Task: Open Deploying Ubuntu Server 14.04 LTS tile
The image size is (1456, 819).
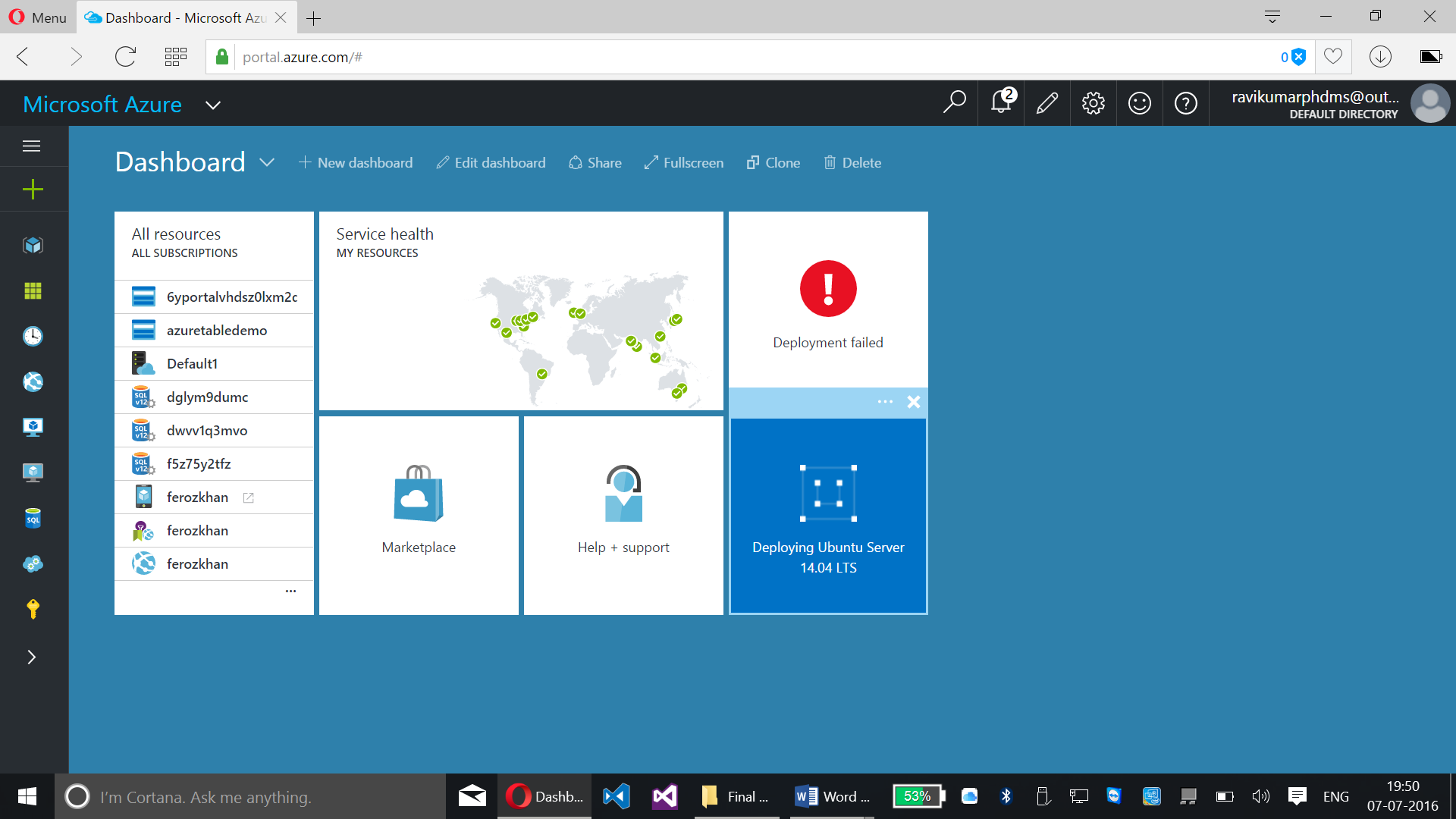Action: pos(828,516)
